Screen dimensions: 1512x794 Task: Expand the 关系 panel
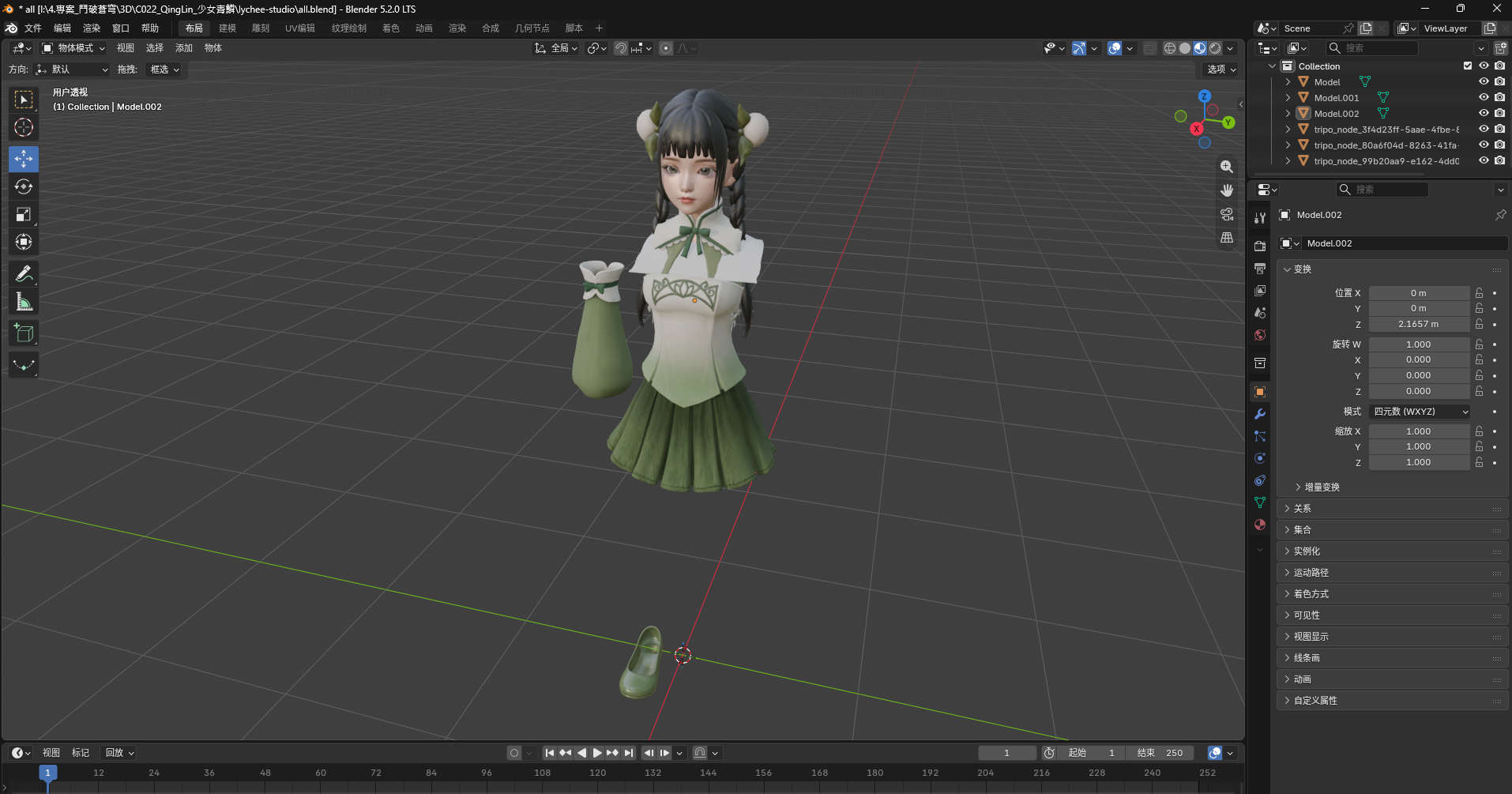[x=1393, y=509]
